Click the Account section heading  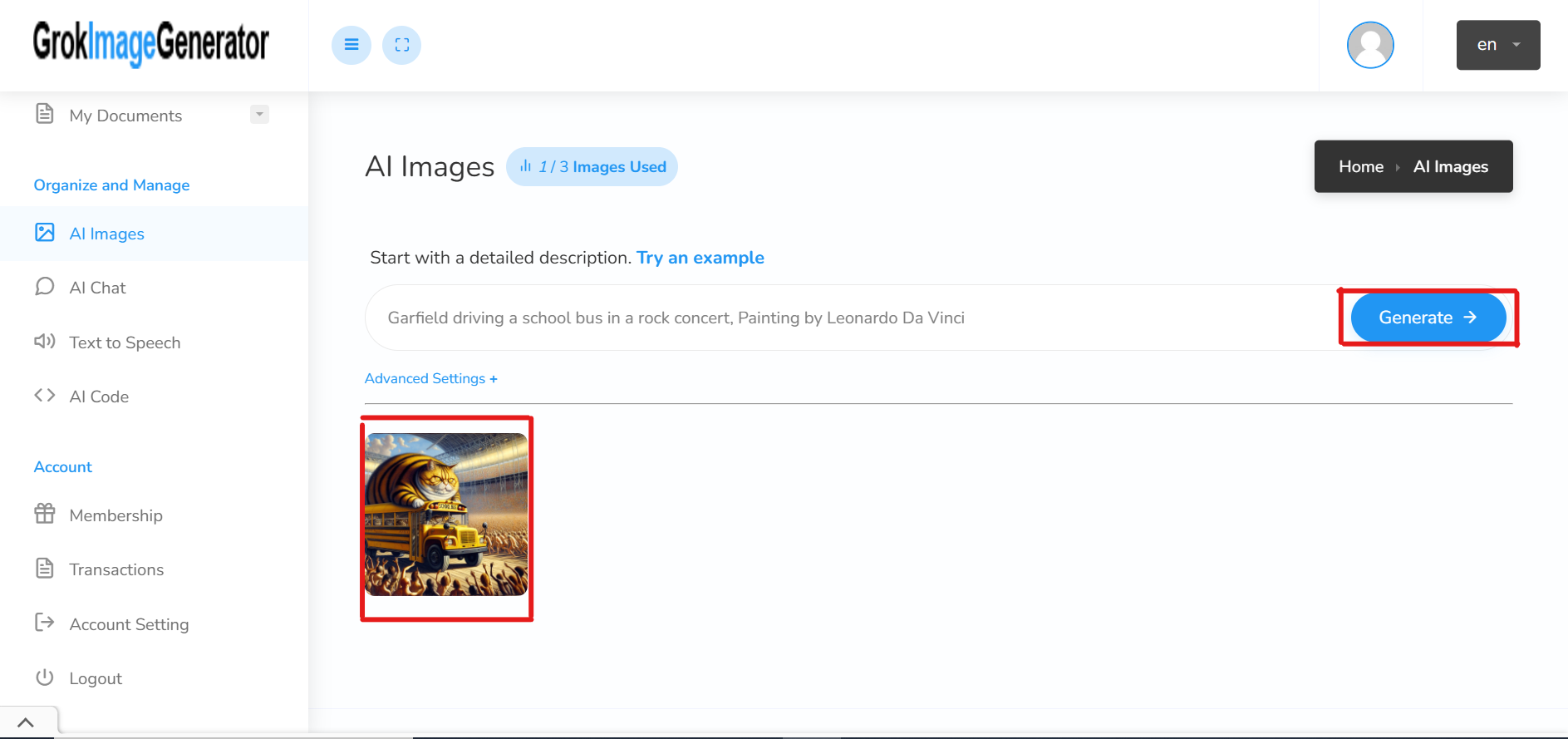(63, 467)
